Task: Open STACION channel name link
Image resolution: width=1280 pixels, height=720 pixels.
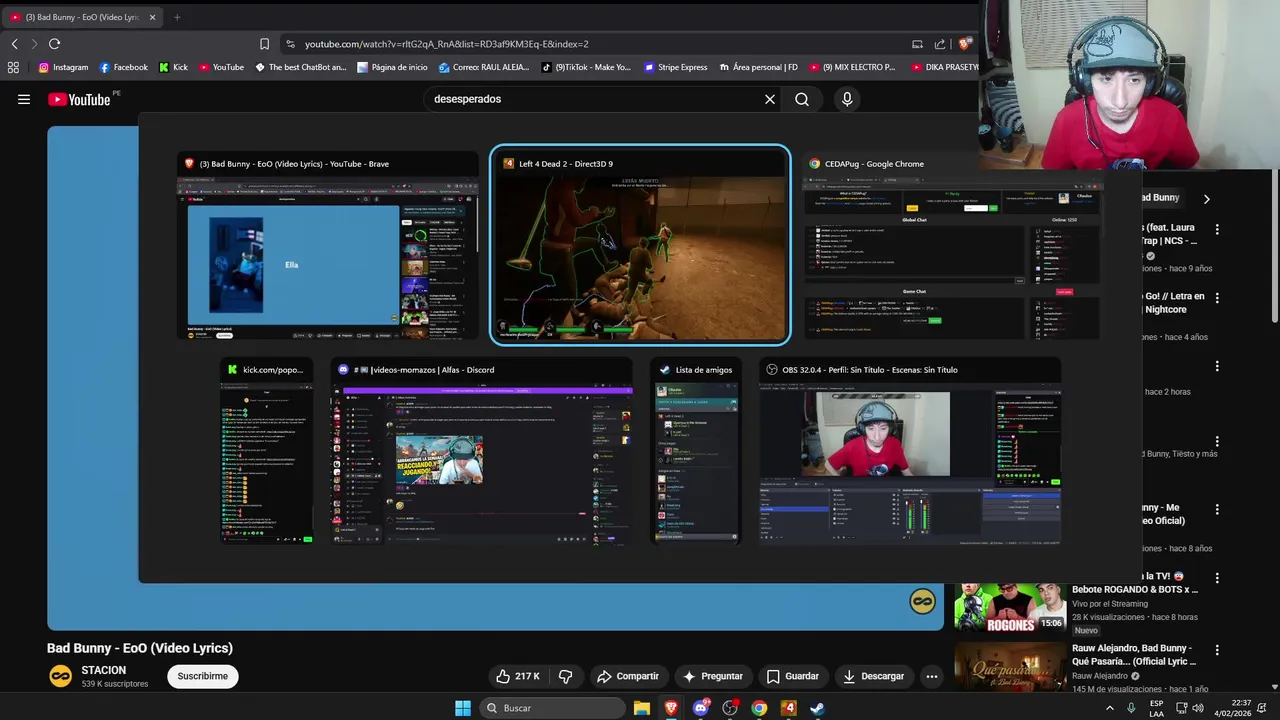Action: 104,670
